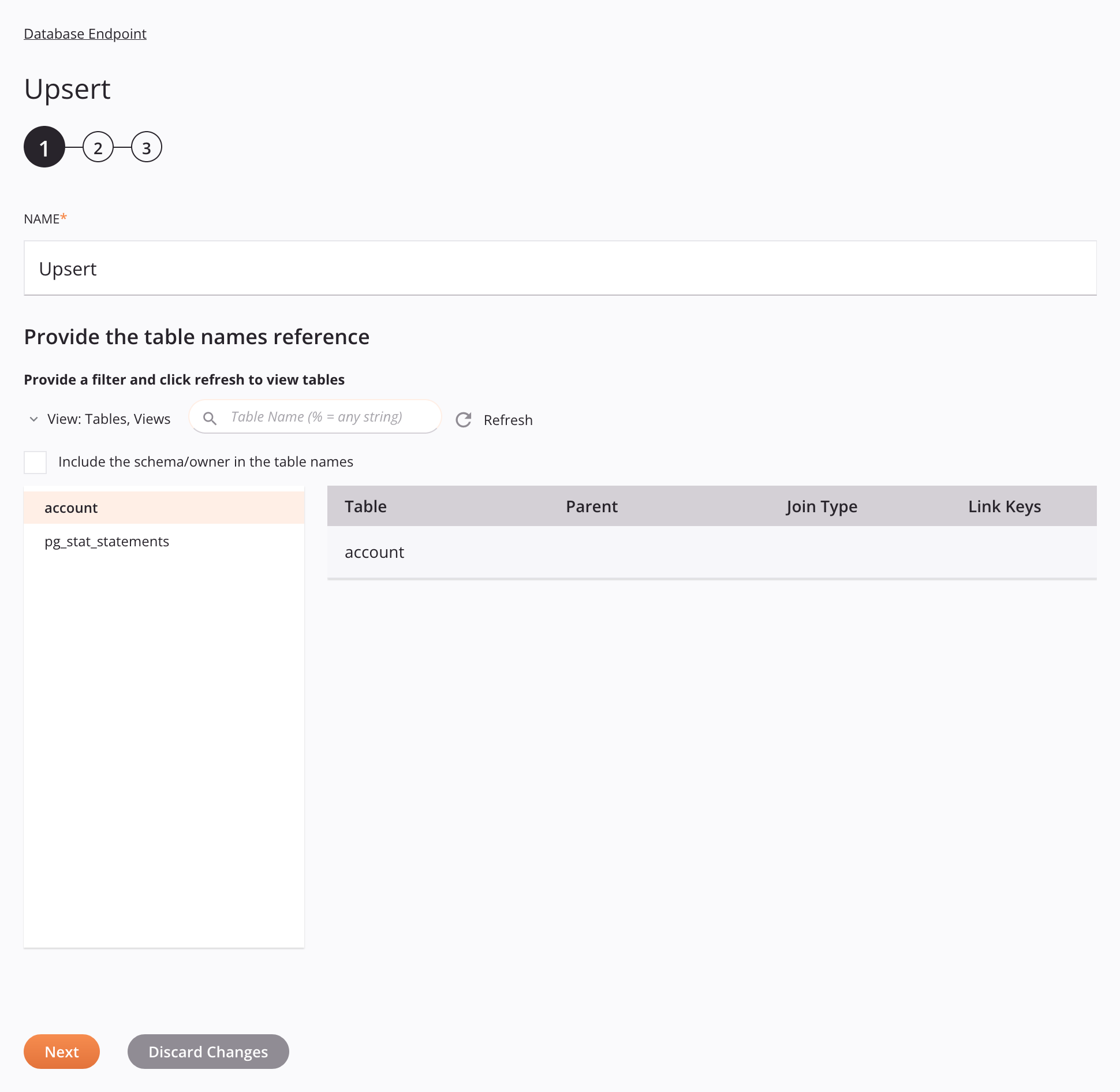Select account in the table list
1120x1092 pixels.
pos(71,508)
